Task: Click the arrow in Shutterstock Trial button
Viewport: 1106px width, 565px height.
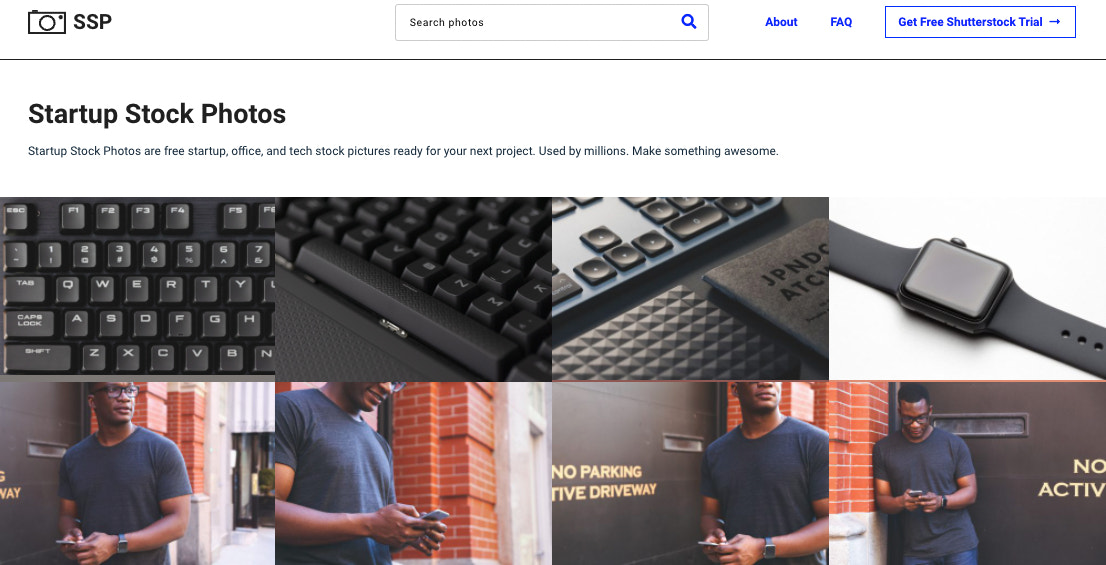Action: (x=1055, y=22)
